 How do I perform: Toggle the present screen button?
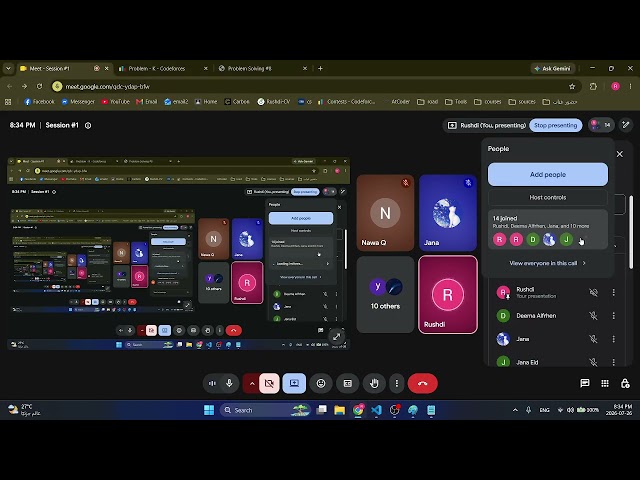tap(294, 383)
